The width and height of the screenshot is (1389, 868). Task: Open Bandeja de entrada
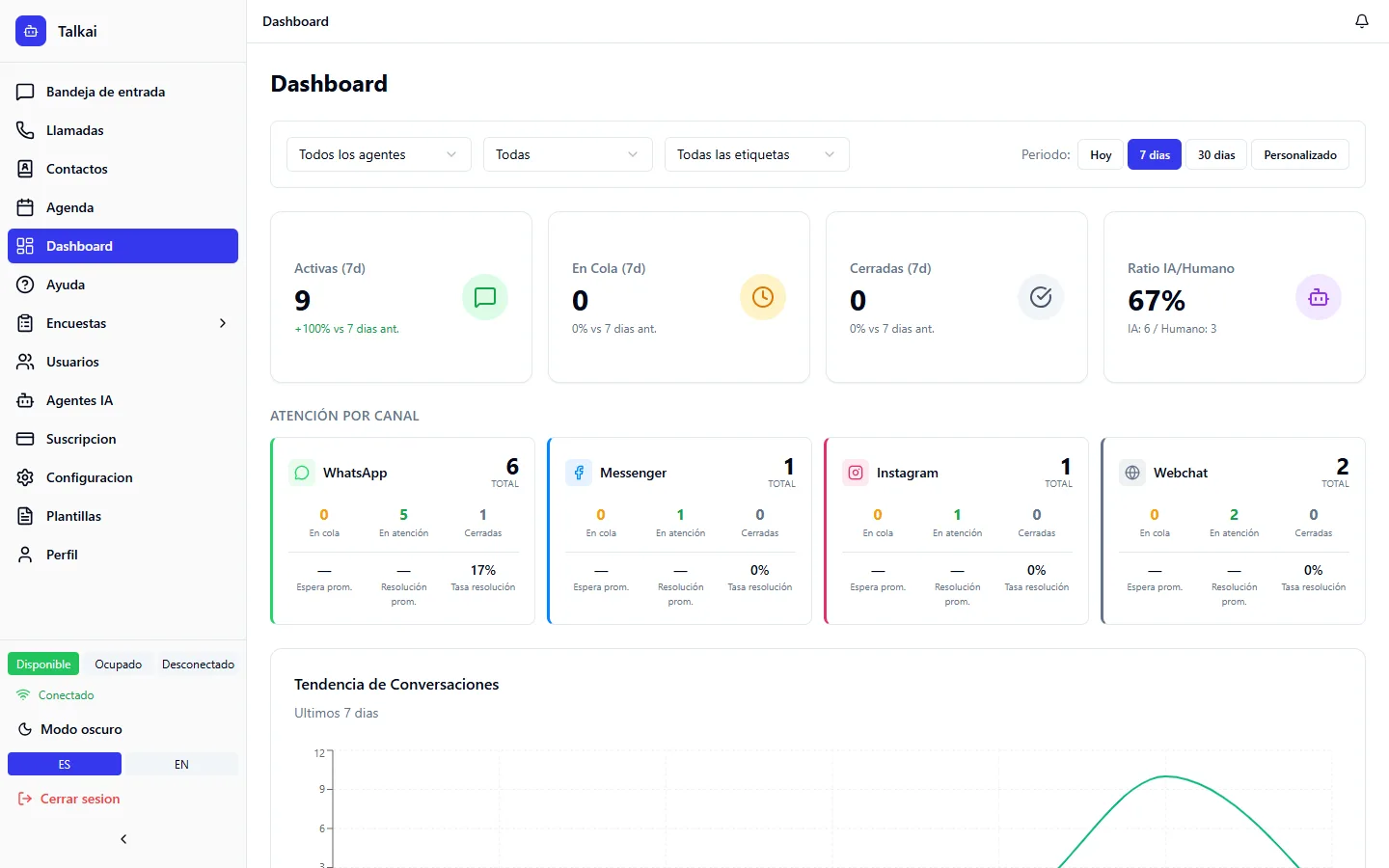[x=123, y=92]
